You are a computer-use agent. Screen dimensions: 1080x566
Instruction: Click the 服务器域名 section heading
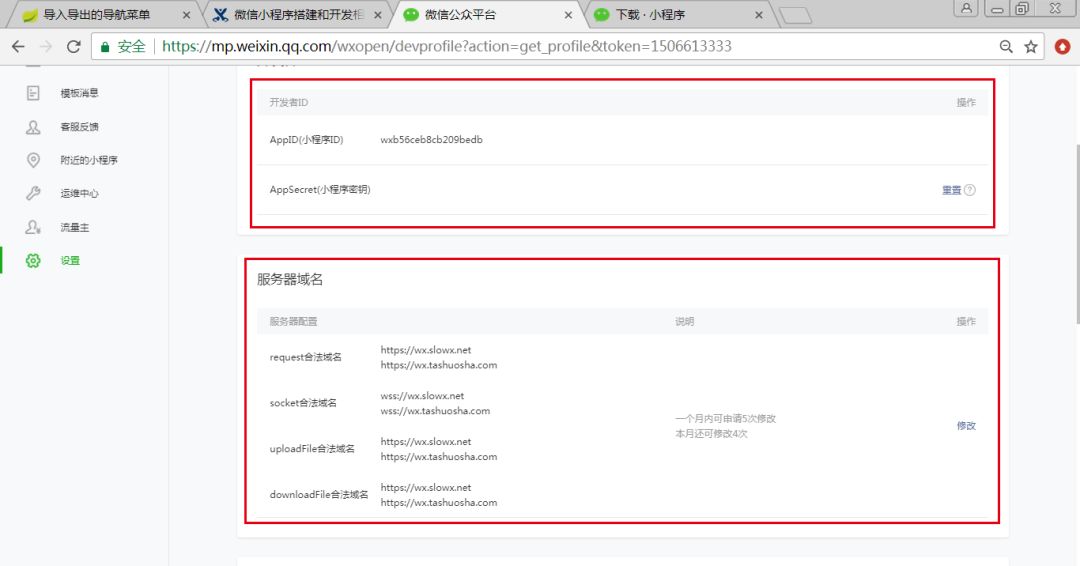[x=290, y=280]
